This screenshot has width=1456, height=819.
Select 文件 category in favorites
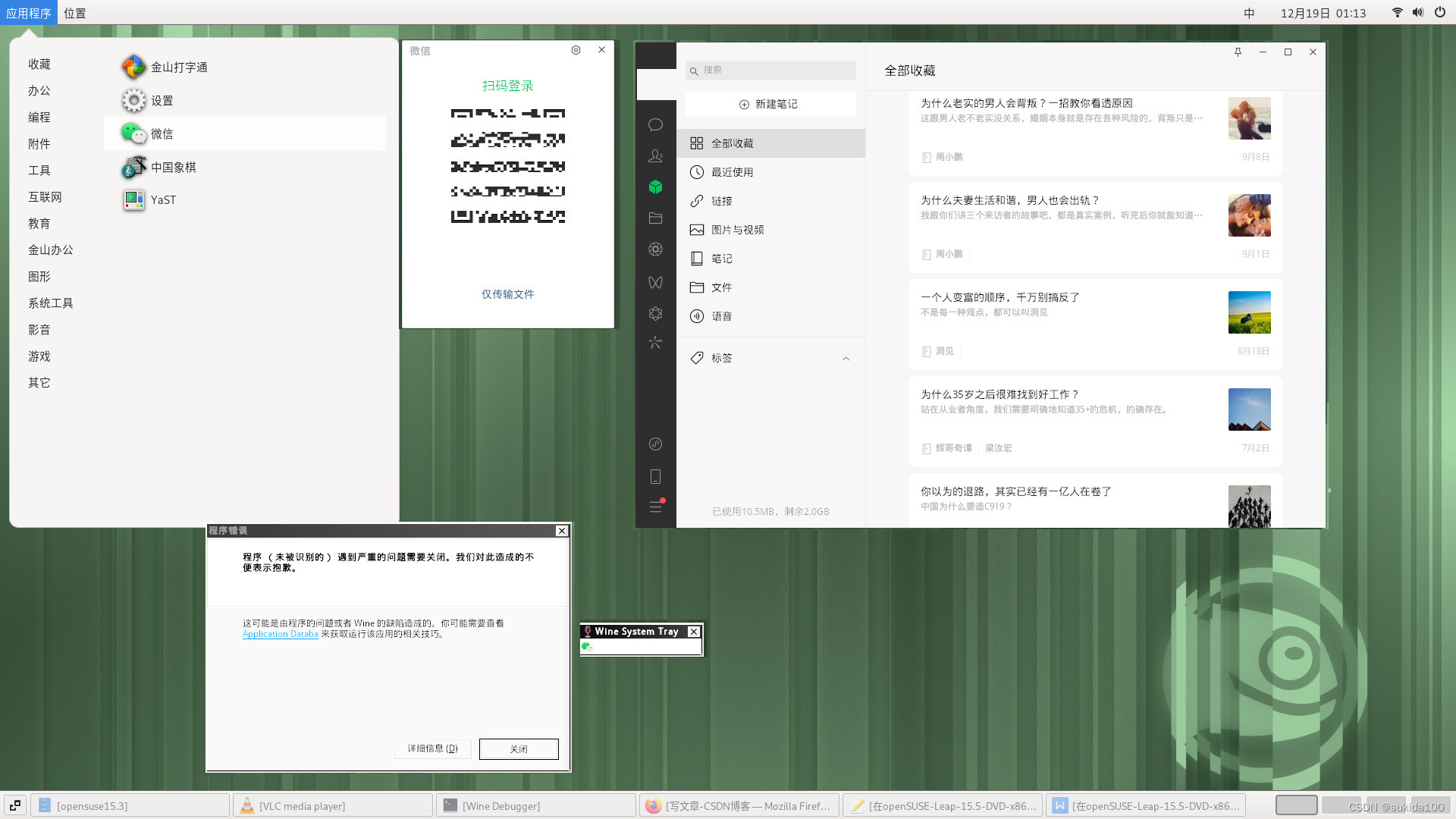coord(770,287)
